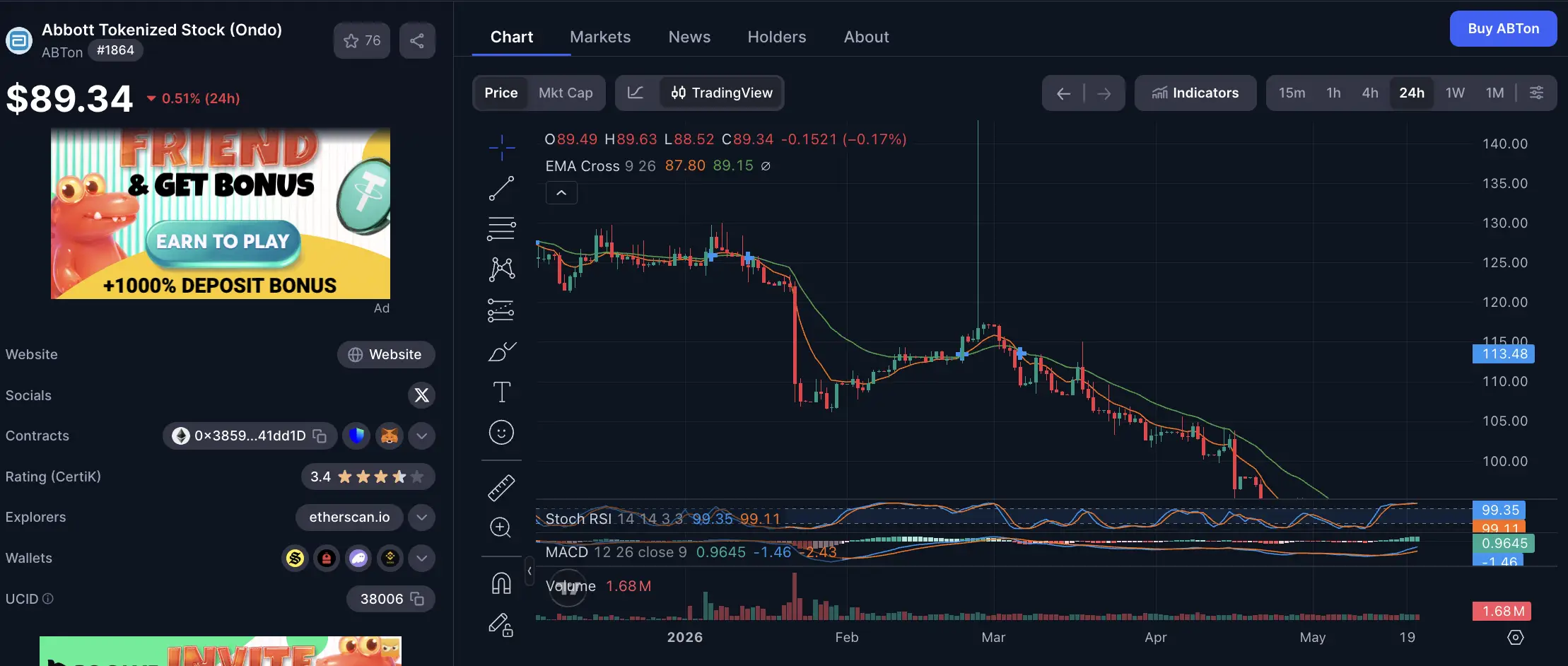Select the pattern drawing tool
Image resolution: width=1568 pixels, height=666 pixels.
point(501,269)
